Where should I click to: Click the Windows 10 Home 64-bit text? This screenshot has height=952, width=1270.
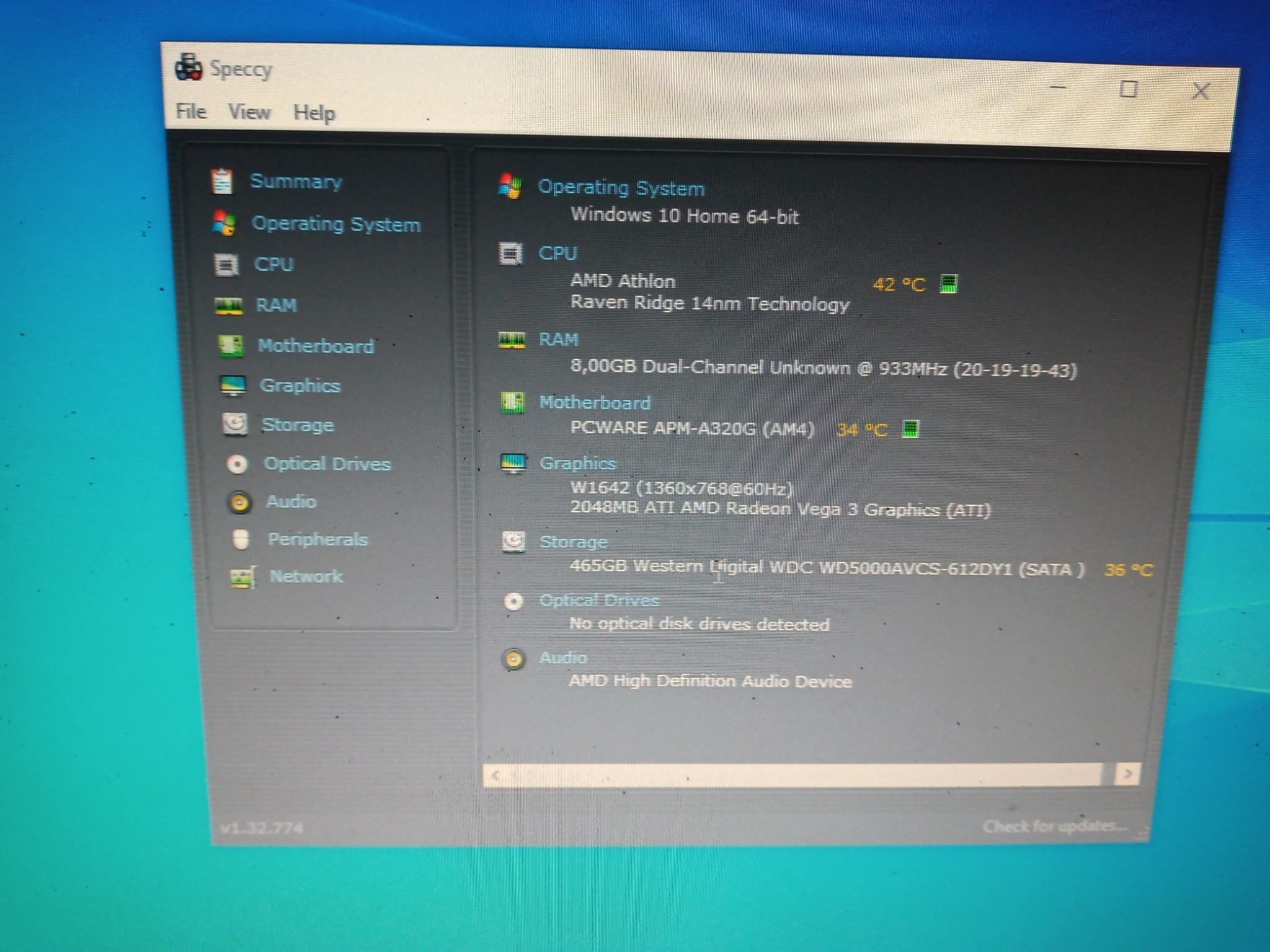pos(685,216)
